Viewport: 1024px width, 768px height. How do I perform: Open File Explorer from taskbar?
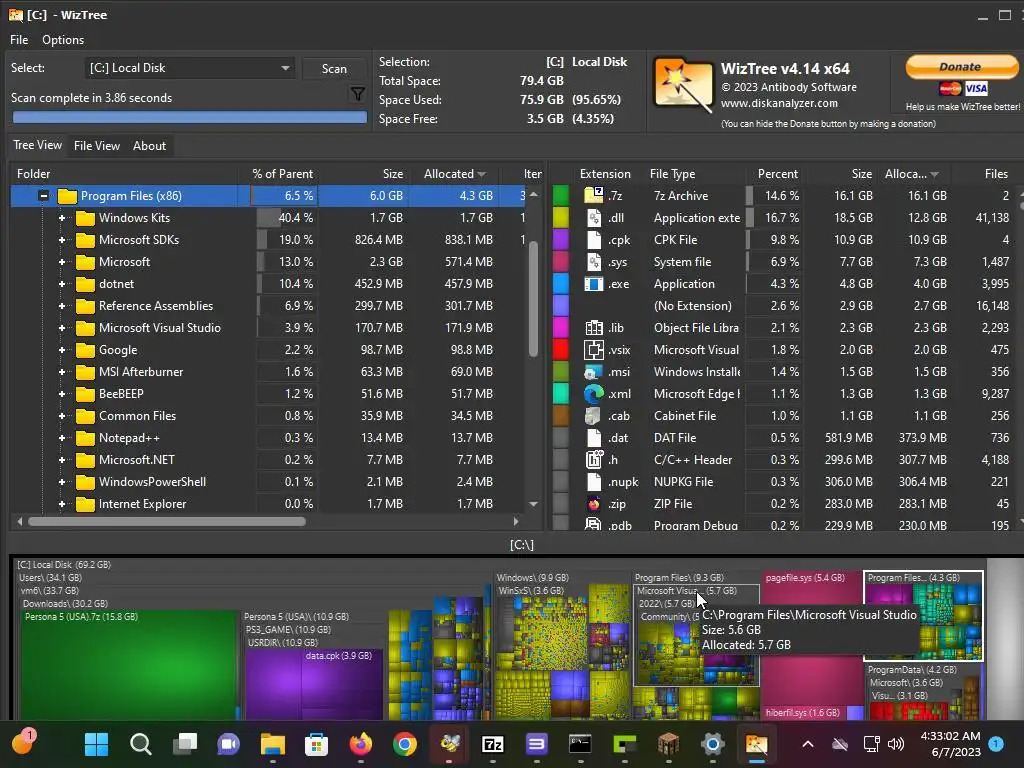tap(273, 744)
